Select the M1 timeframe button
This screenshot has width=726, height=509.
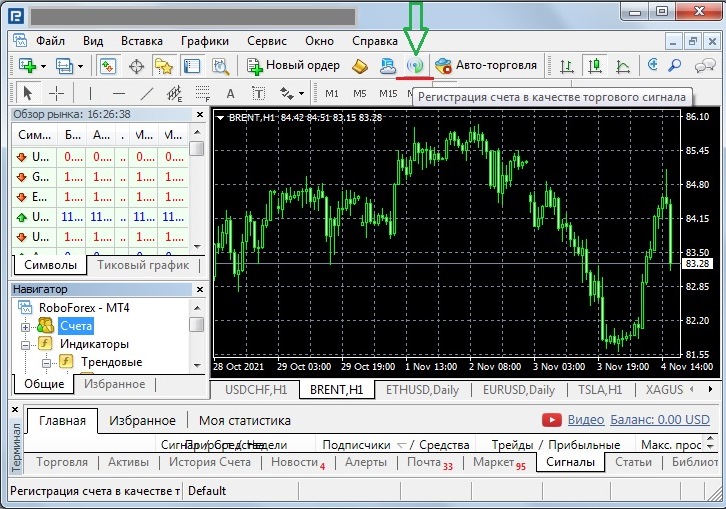tap(333, 94)
